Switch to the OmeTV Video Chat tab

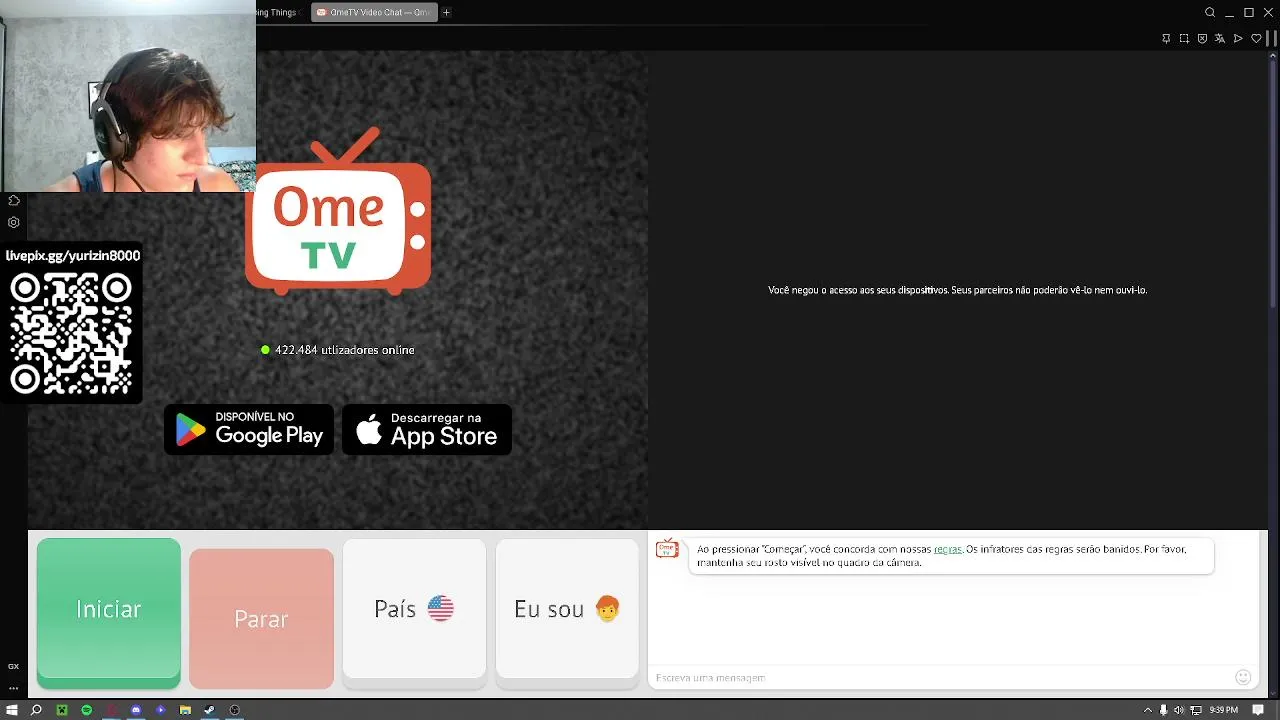coord(372,12)
